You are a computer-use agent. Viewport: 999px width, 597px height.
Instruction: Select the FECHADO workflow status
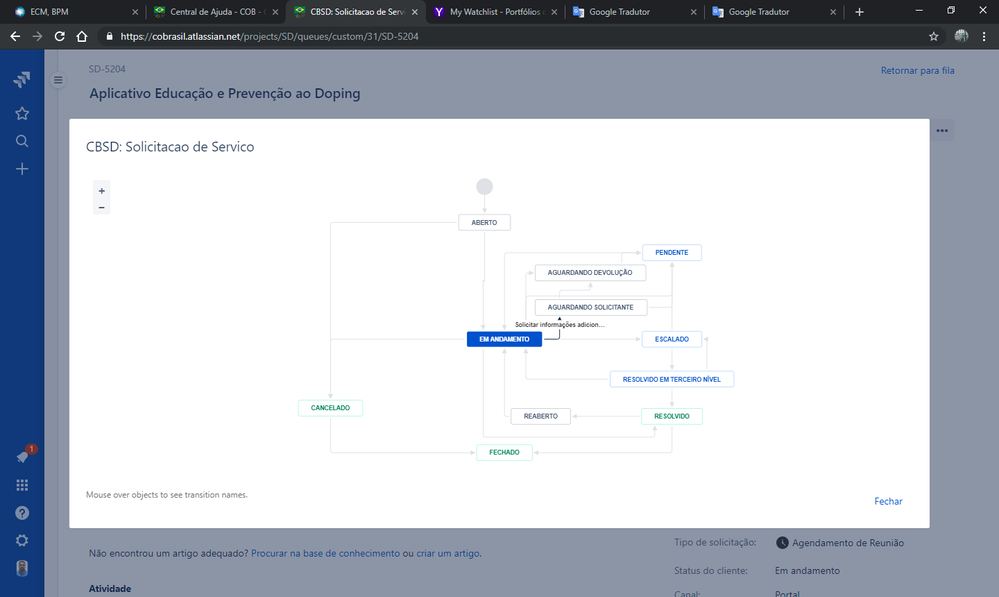(x=504, y=452)
